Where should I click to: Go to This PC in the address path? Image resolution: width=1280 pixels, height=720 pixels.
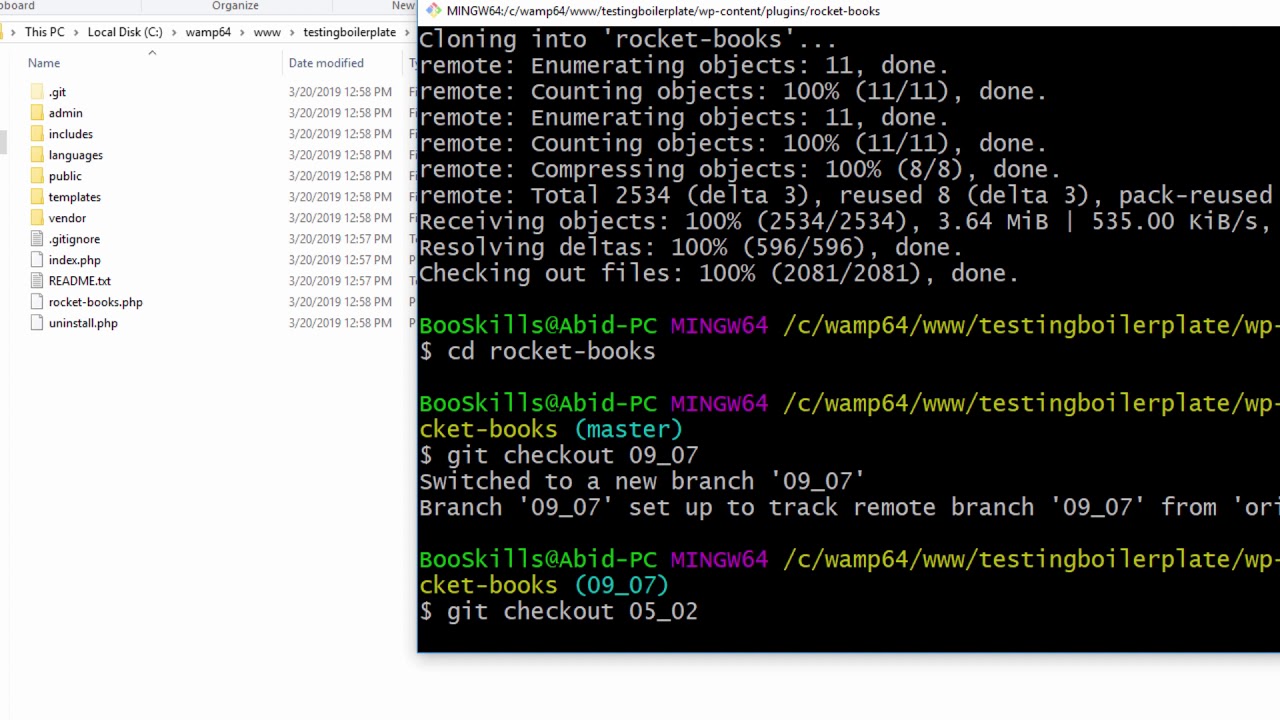(45, 32)
